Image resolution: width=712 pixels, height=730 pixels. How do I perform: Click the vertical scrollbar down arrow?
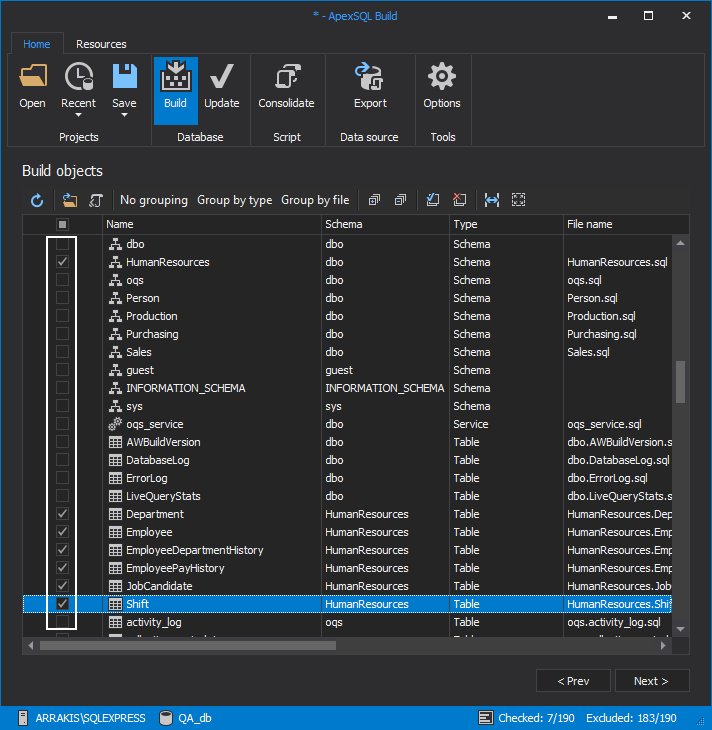(680, 629)
